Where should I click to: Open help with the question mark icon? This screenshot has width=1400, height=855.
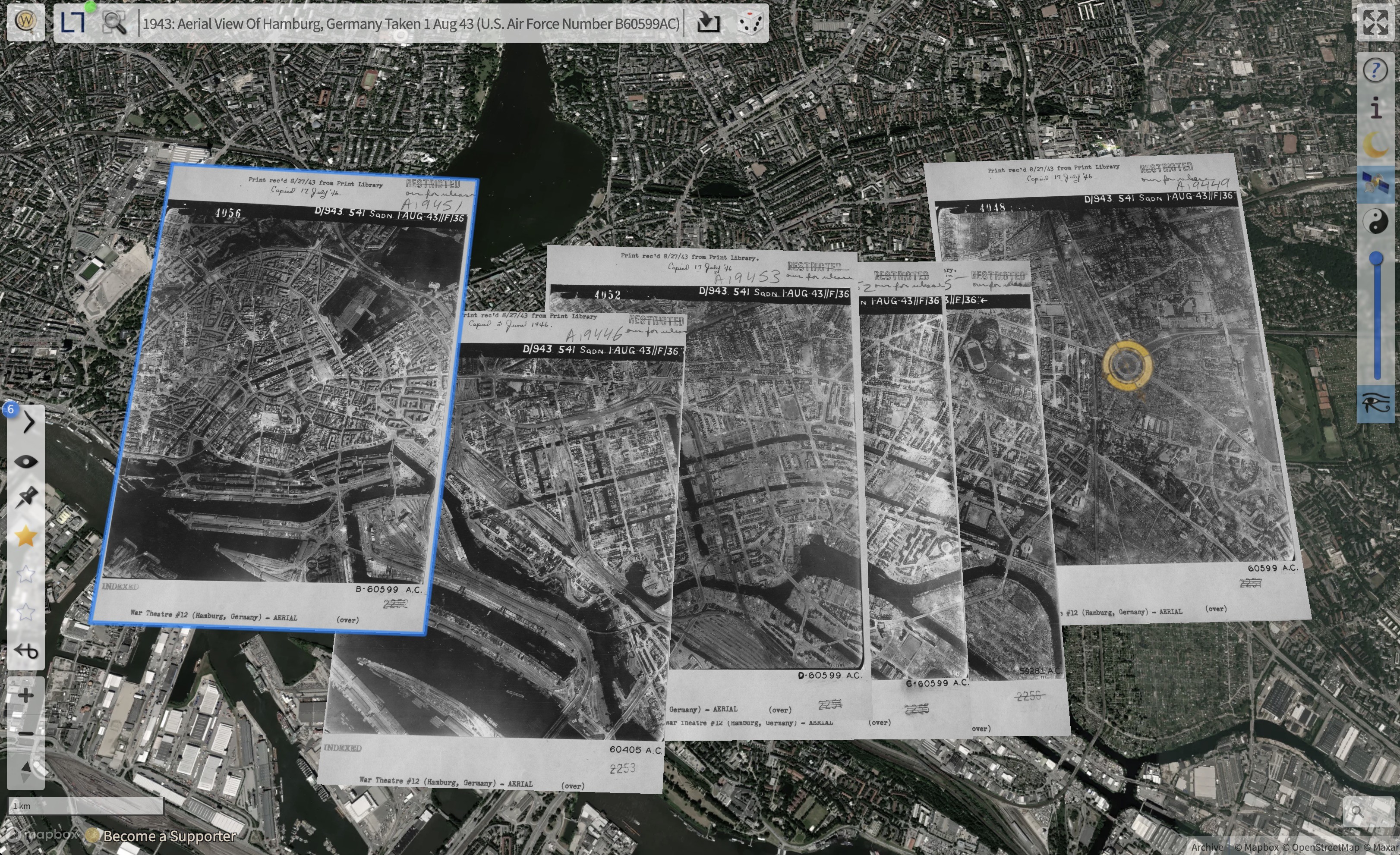(1375, 70)
